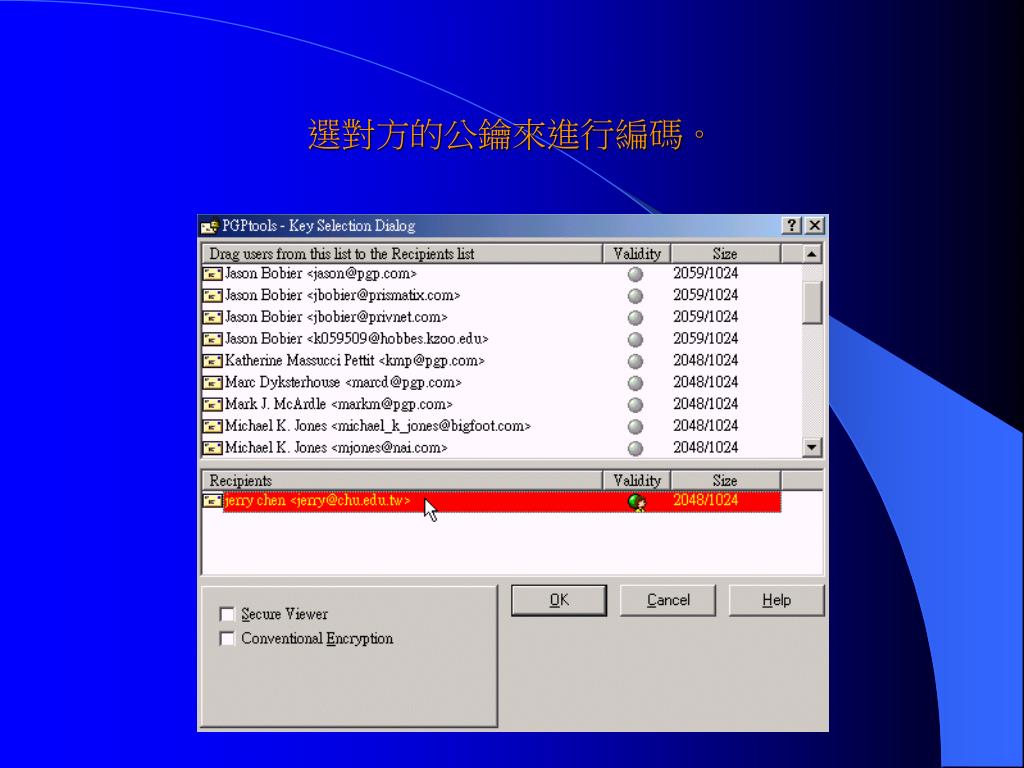The image size is (1024, 768).
Task: Click Recipients column header
Action: (x=402, y=480)
